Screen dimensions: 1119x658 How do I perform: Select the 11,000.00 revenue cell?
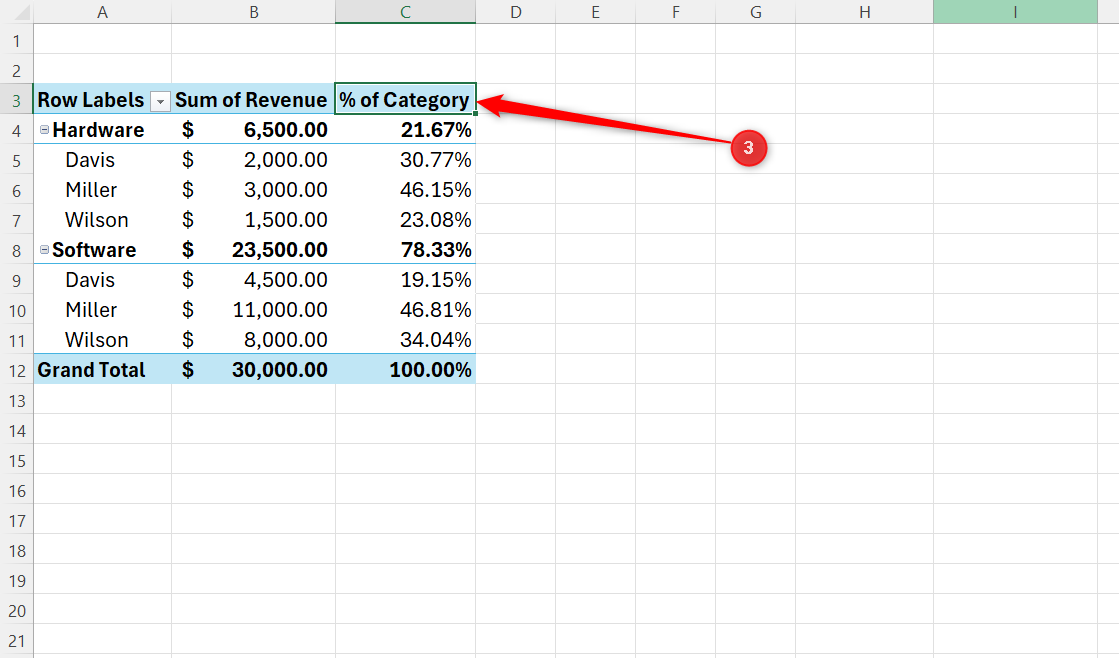pyautogui.click(x=253, y=310)
